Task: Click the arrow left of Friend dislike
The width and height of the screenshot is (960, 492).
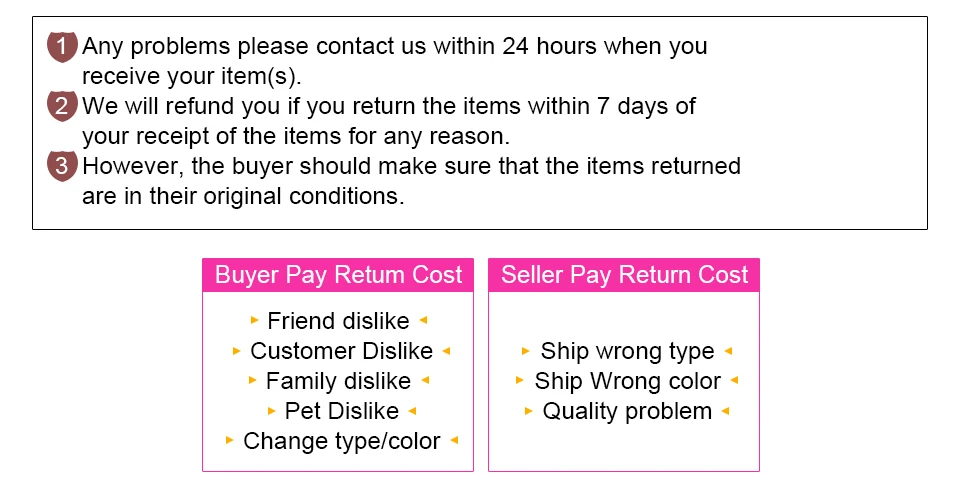Action: (x=255, y=319)
